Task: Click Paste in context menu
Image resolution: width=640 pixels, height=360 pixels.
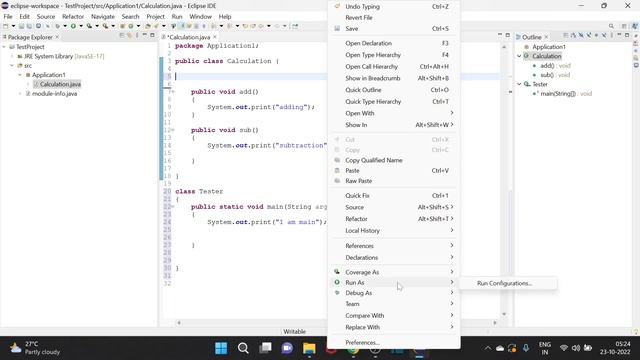Action: [394, 171]
